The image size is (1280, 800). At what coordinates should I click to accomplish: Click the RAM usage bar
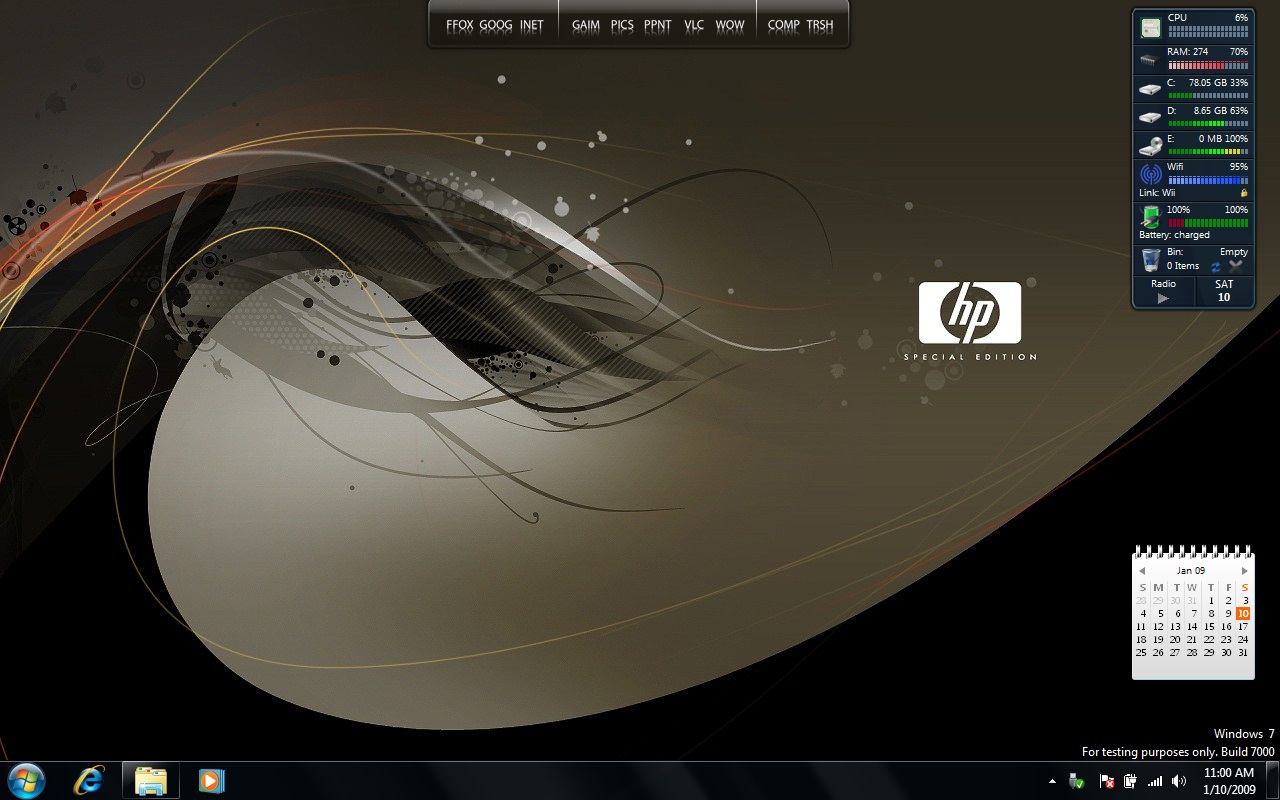tap(1208, 65)
